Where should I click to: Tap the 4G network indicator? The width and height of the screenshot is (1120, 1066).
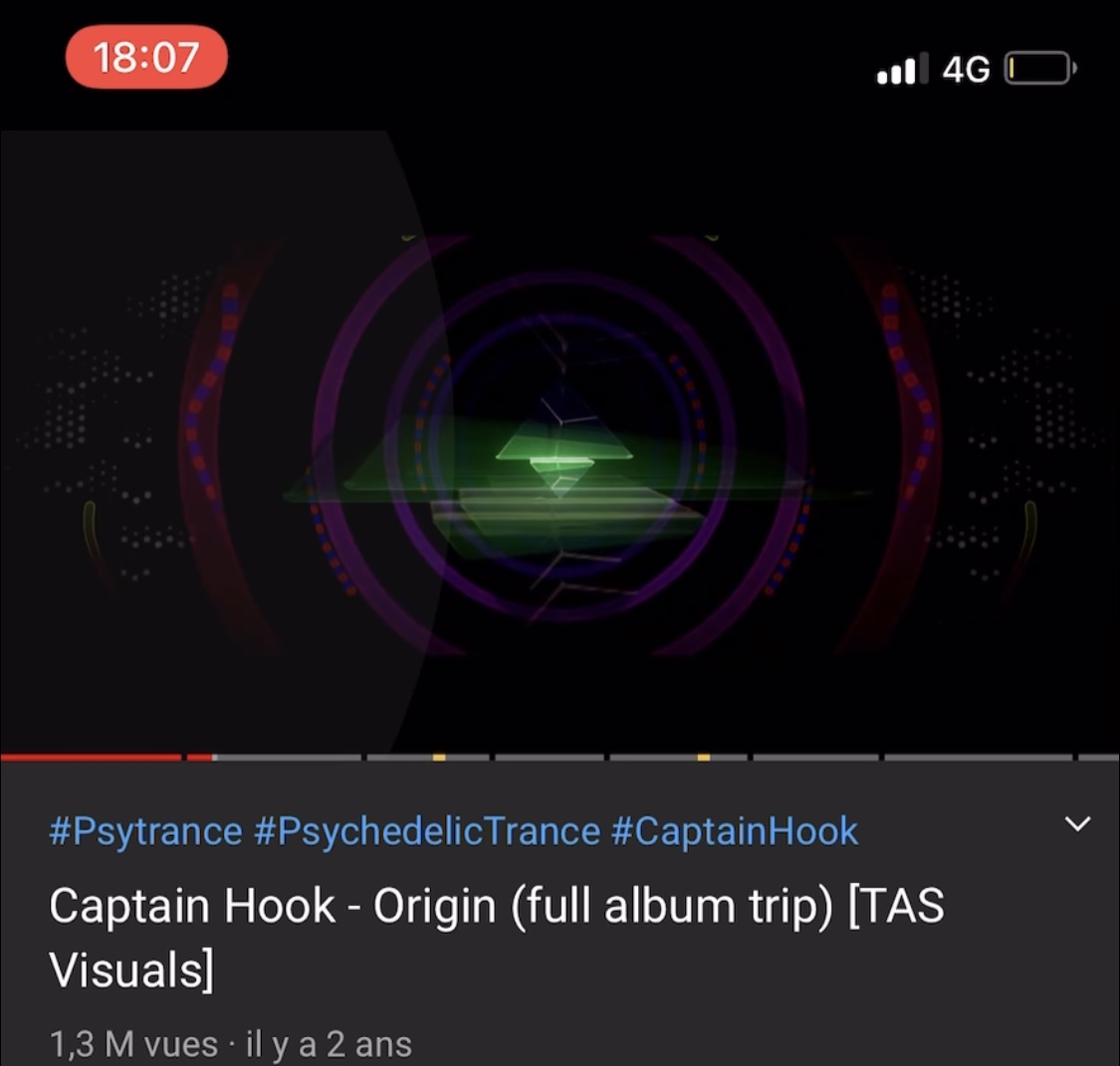[x=967, y=70]
